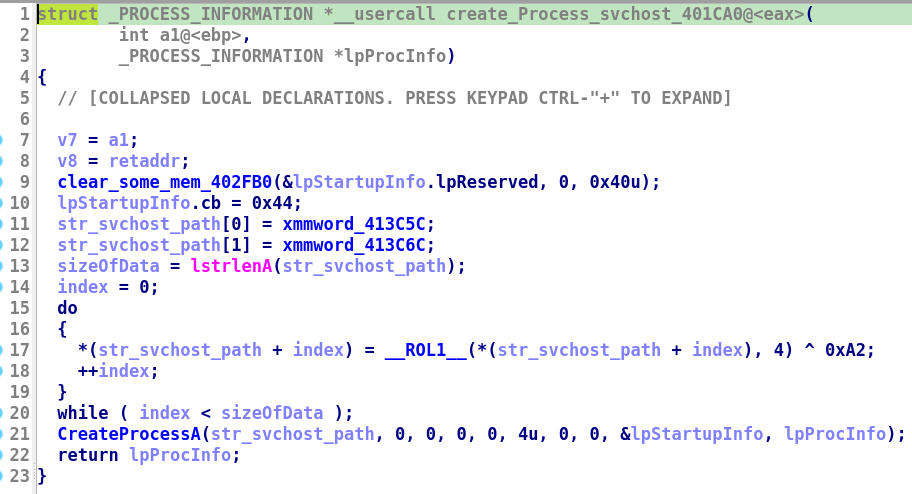
Task: Click retaddr on line 8
Action: coord(144,161)
